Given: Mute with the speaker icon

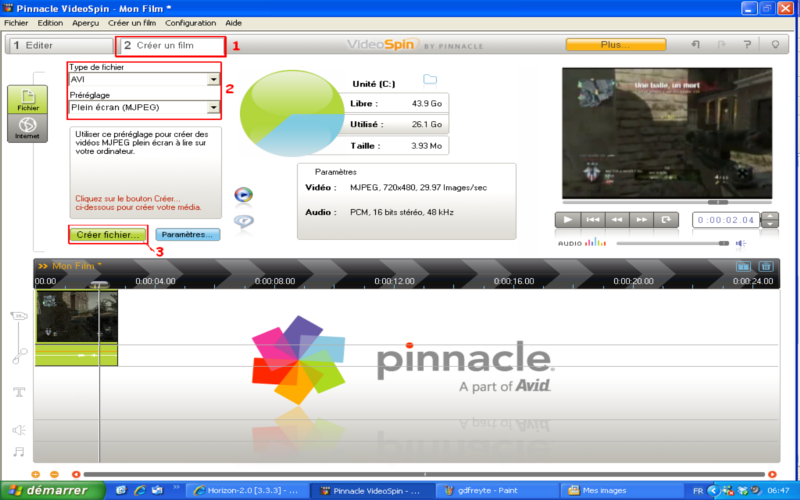Looking at the screenshot, I should [741, 243].
